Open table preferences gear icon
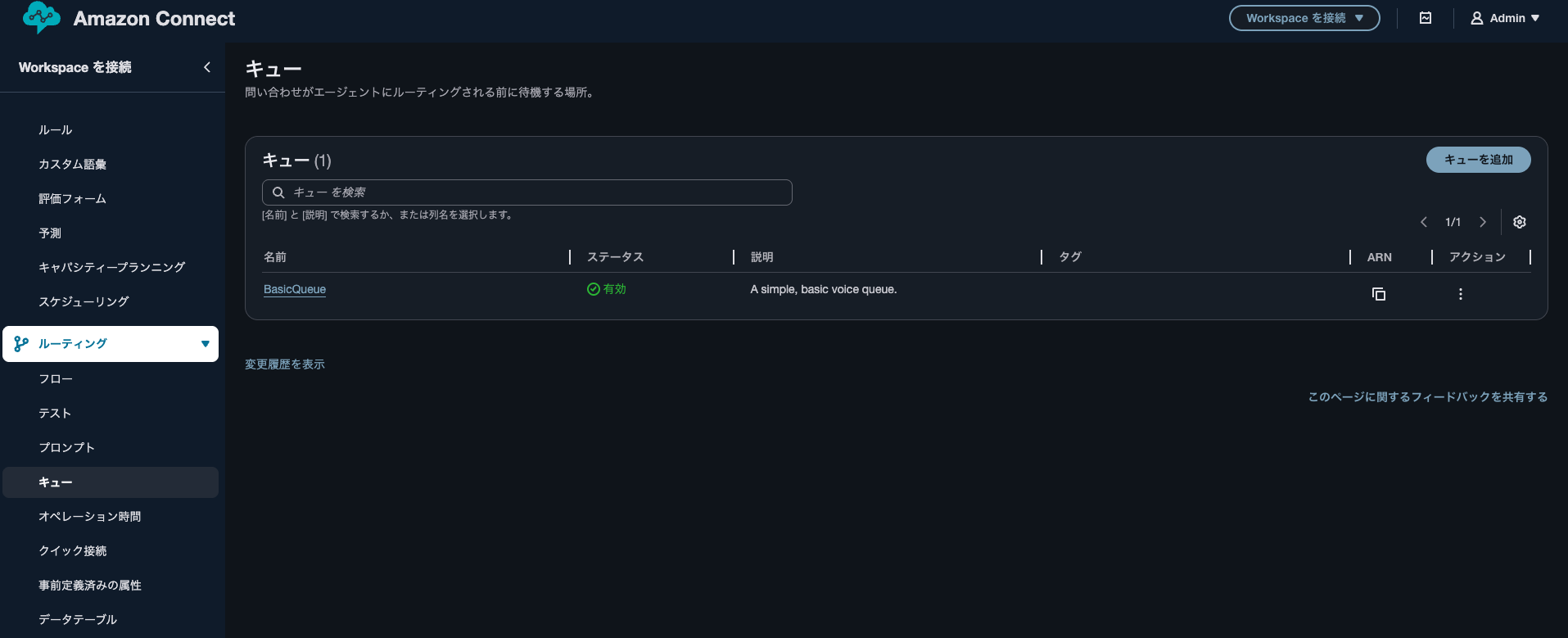Viewport: 1568px width, 638px height. tap(1520, 222)
